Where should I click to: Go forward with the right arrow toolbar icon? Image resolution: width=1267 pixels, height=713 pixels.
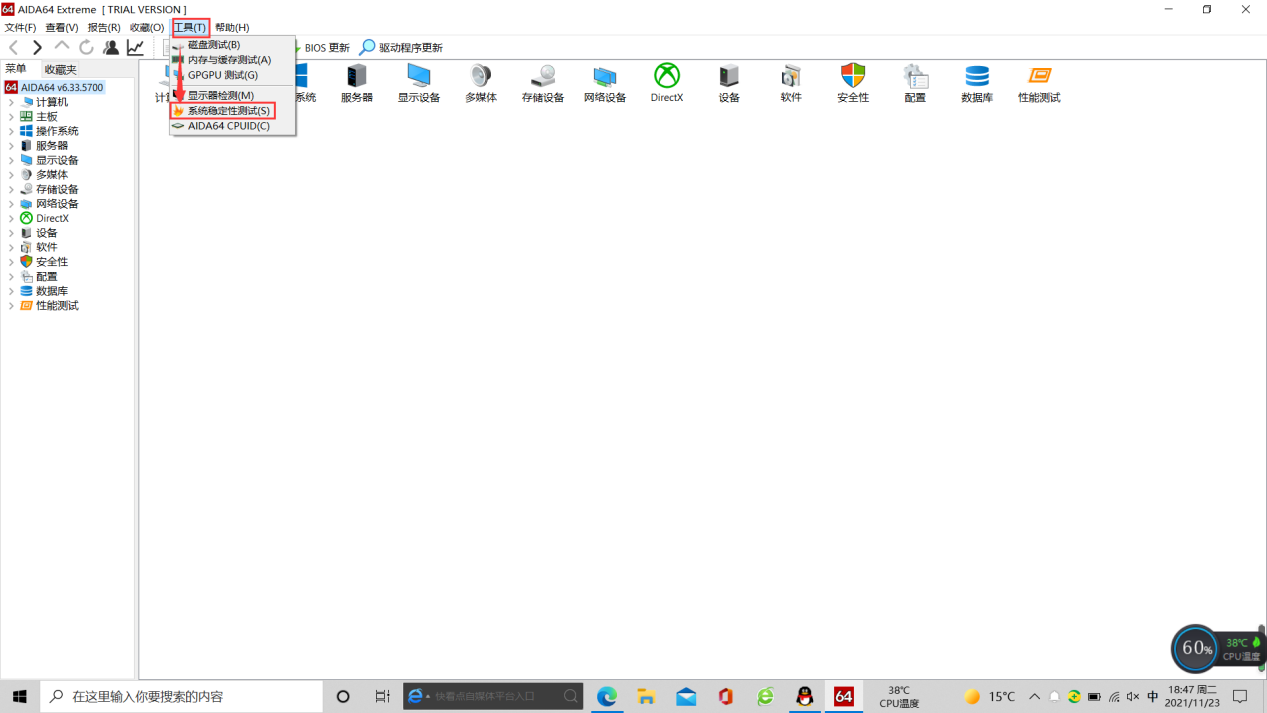click(37, 47)
